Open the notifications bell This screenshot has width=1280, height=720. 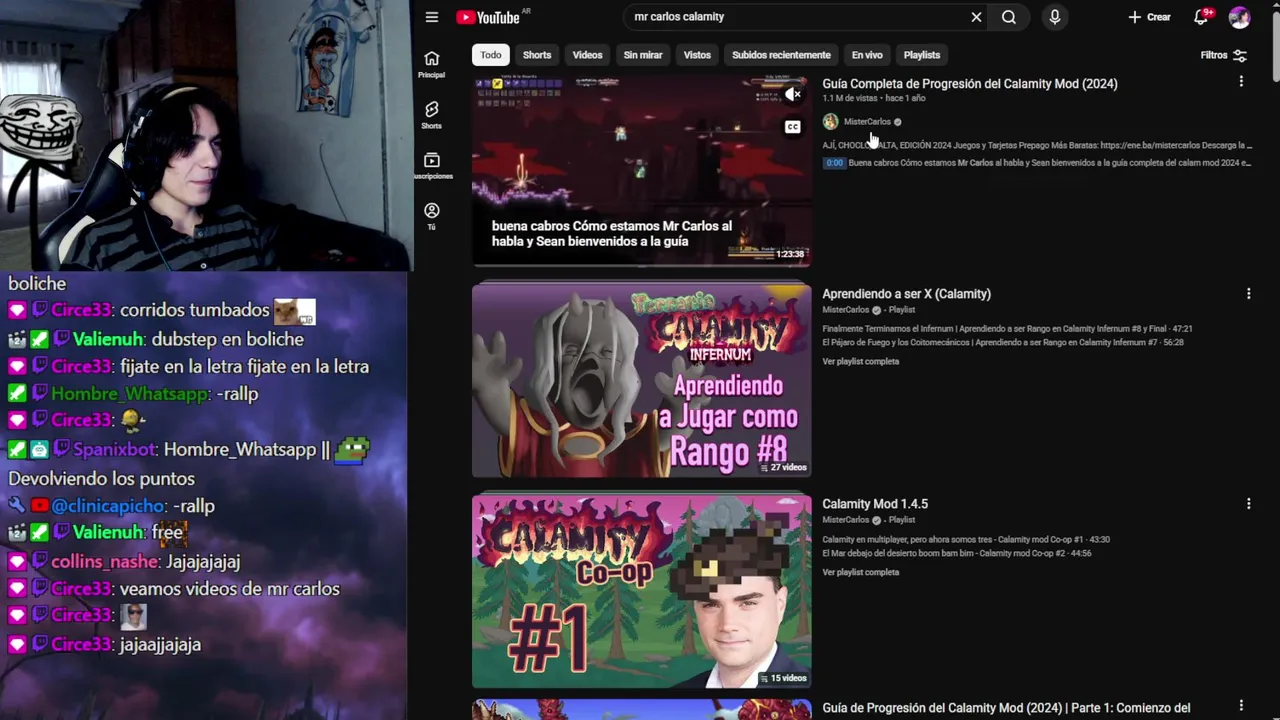point(1202,17)
